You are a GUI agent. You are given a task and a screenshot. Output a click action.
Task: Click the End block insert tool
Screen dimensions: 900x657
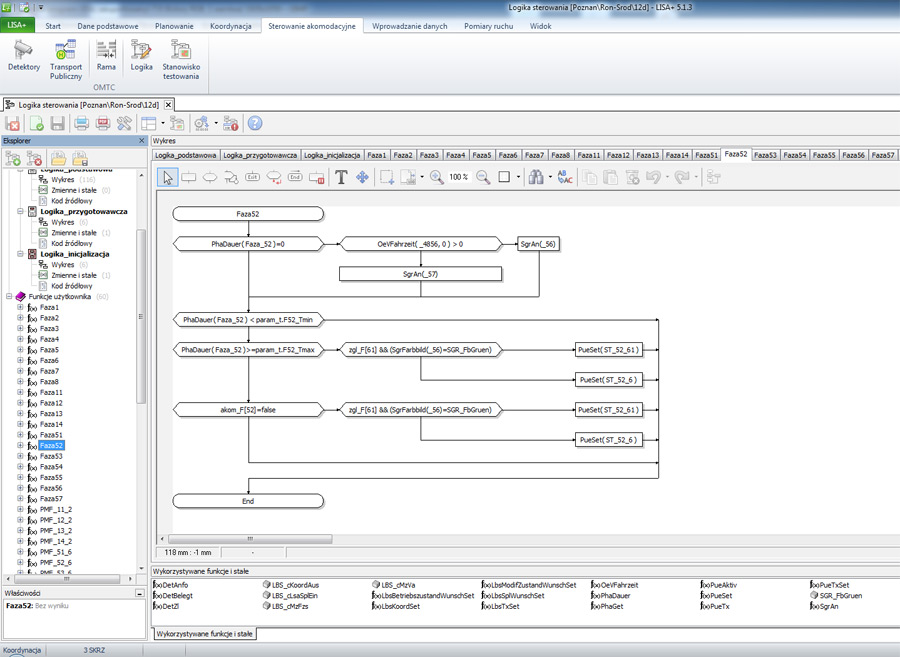(x=295, y=177)
